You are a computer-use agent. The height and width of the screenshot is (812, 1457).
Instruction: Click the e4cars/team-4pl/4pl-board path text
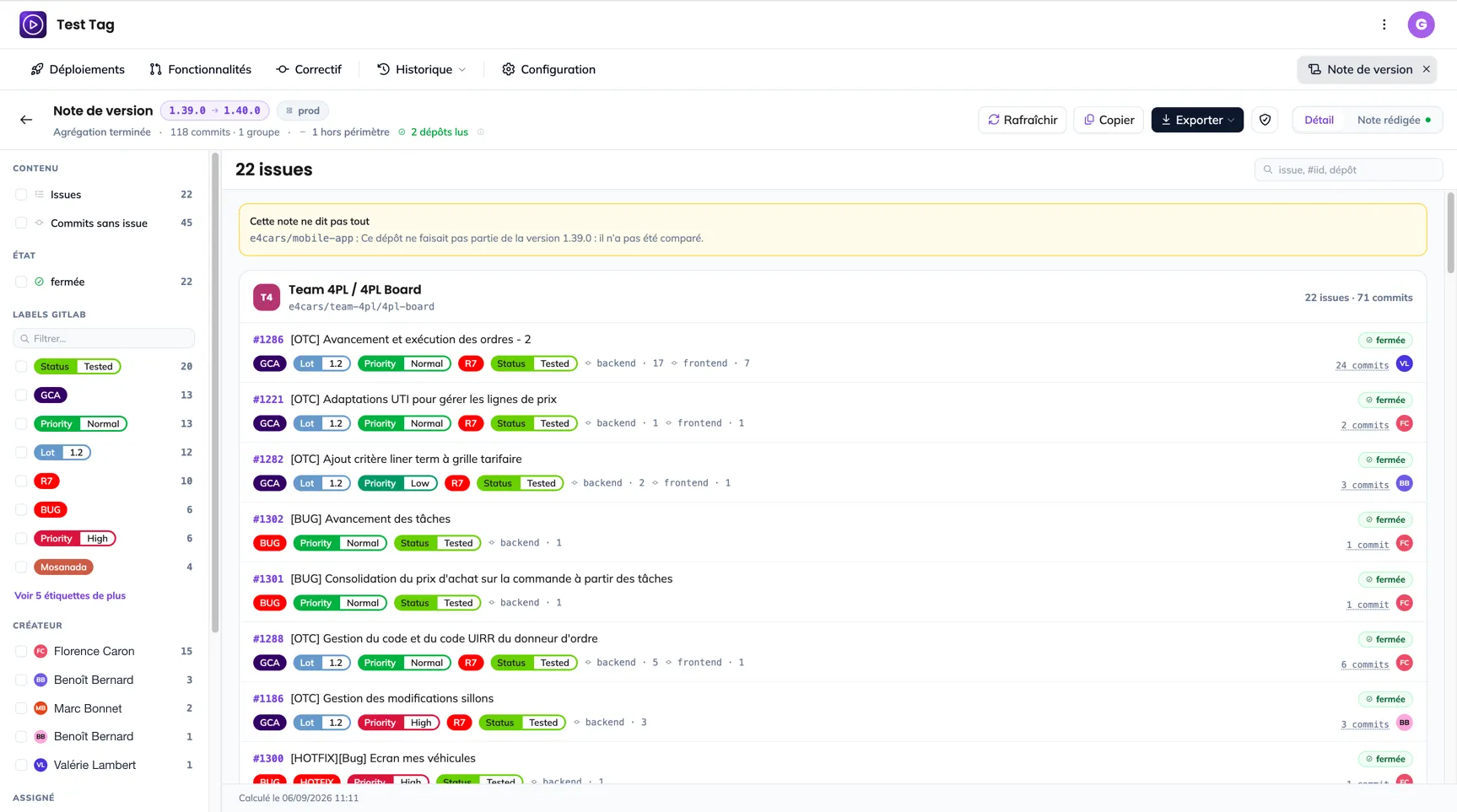point(361,307)
